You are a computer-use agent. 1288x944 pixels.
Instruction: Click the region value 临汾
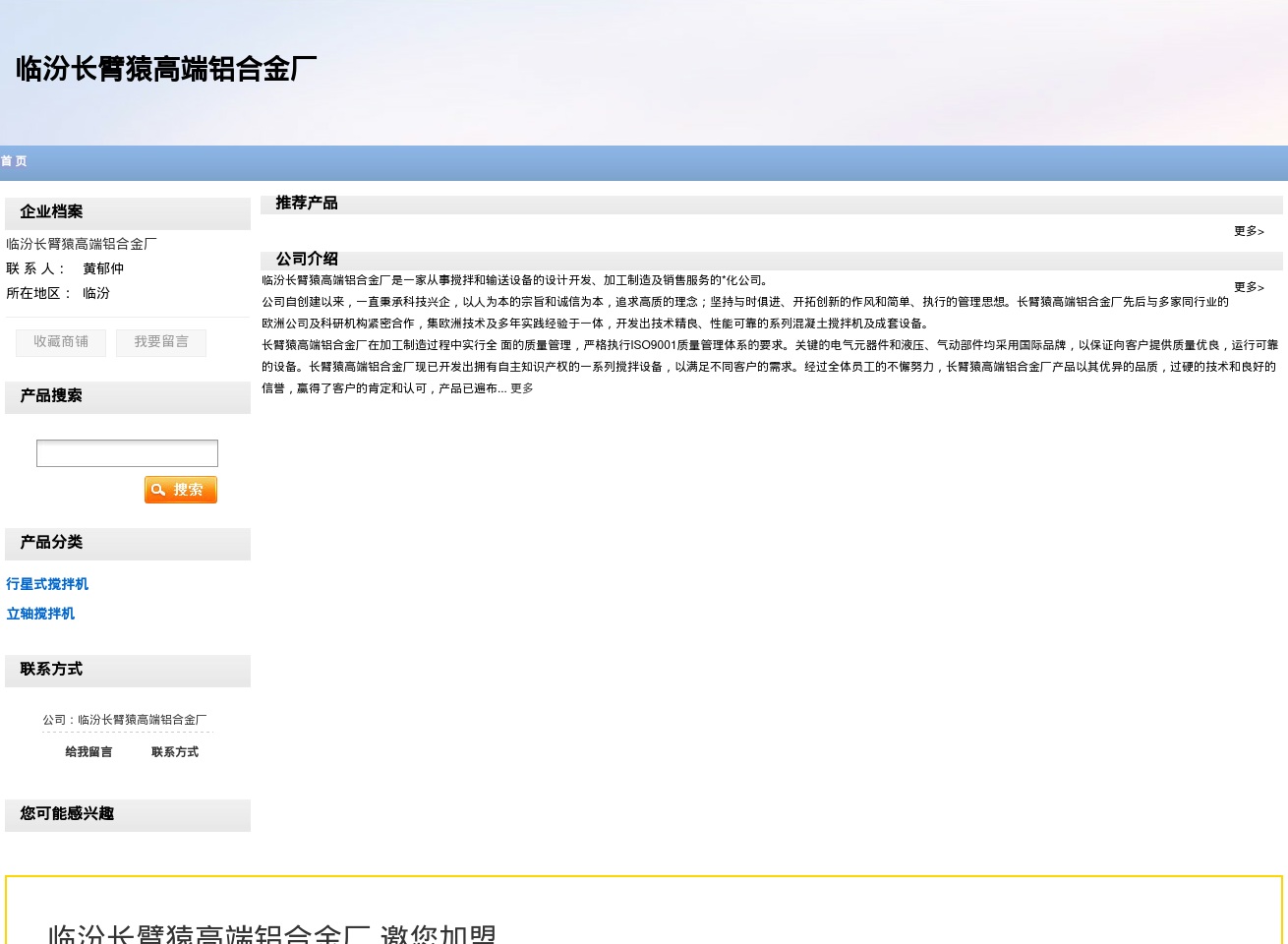[96, 293]
